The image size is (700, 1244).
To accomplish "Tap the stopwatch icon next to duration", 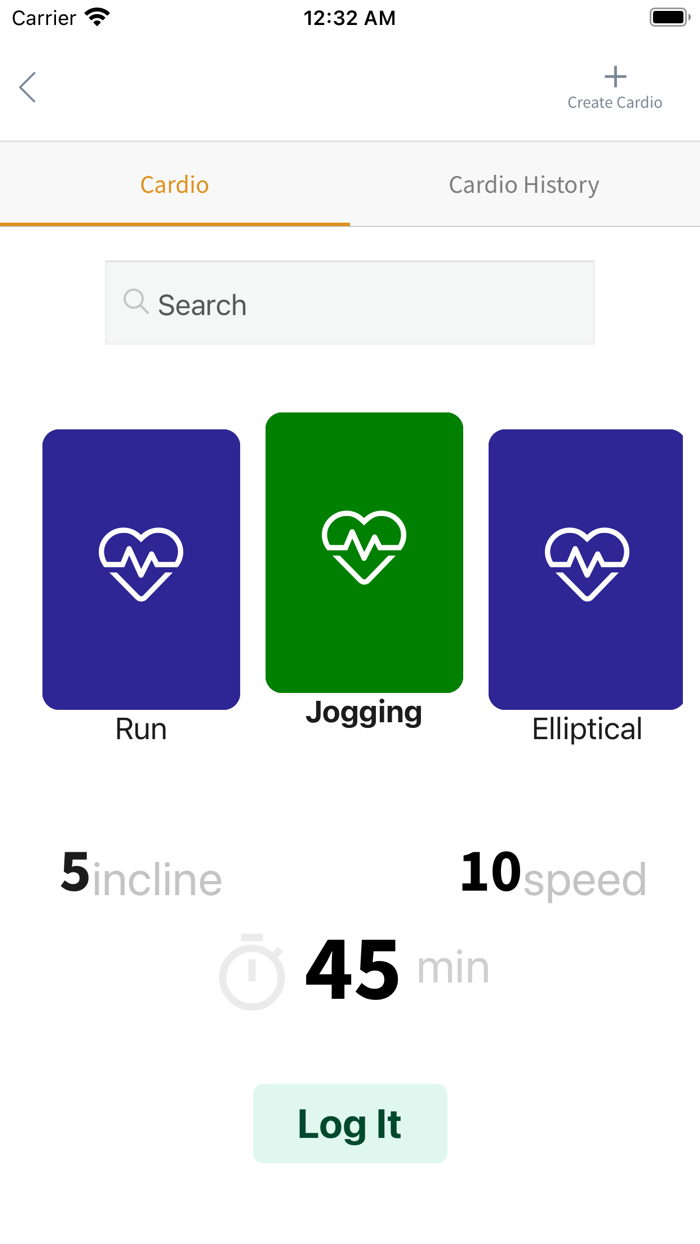I will pos(252,970).
